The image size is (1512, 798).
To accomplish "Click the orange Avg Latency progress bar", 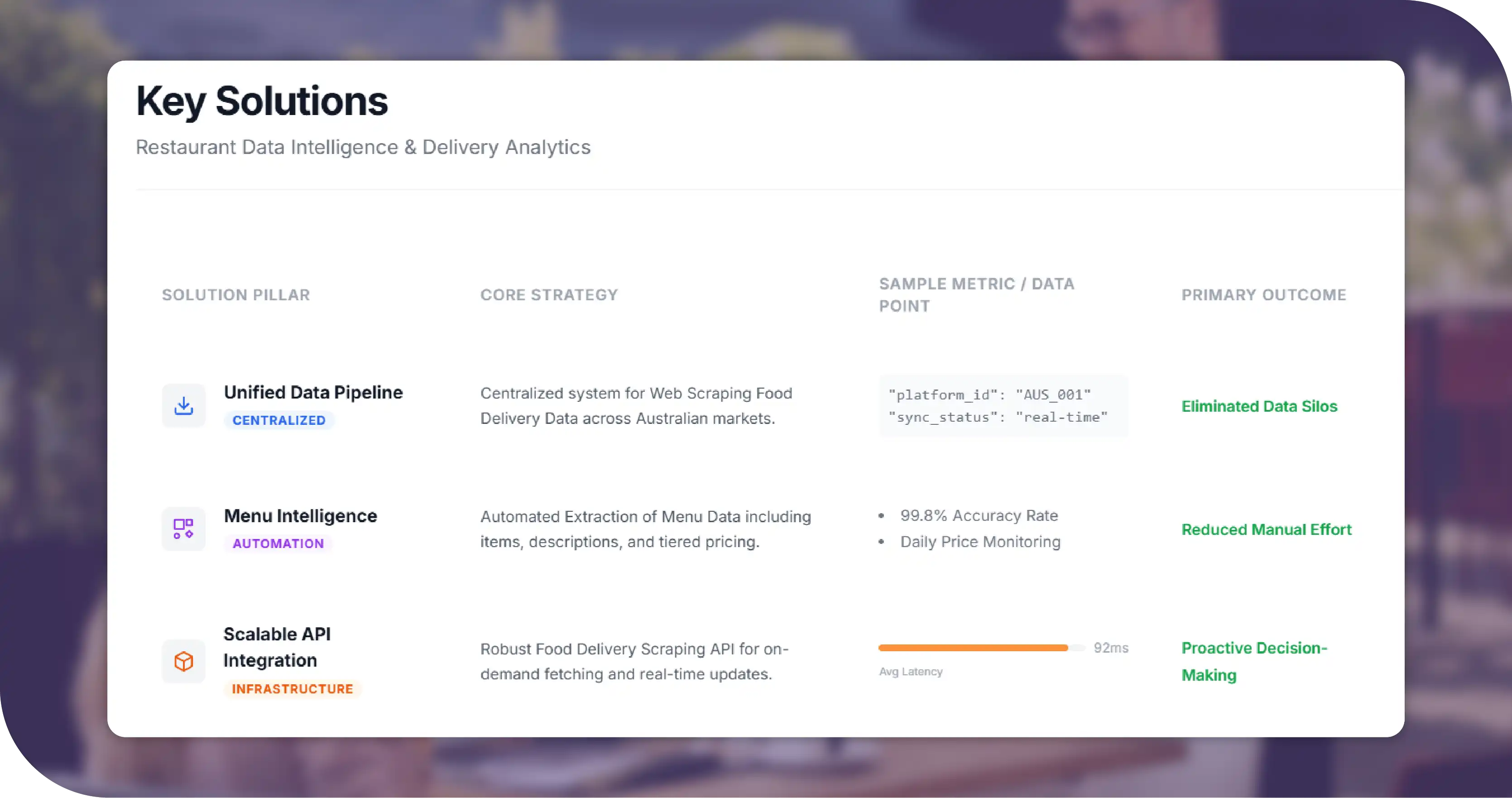I will click(x=973, y=648).
